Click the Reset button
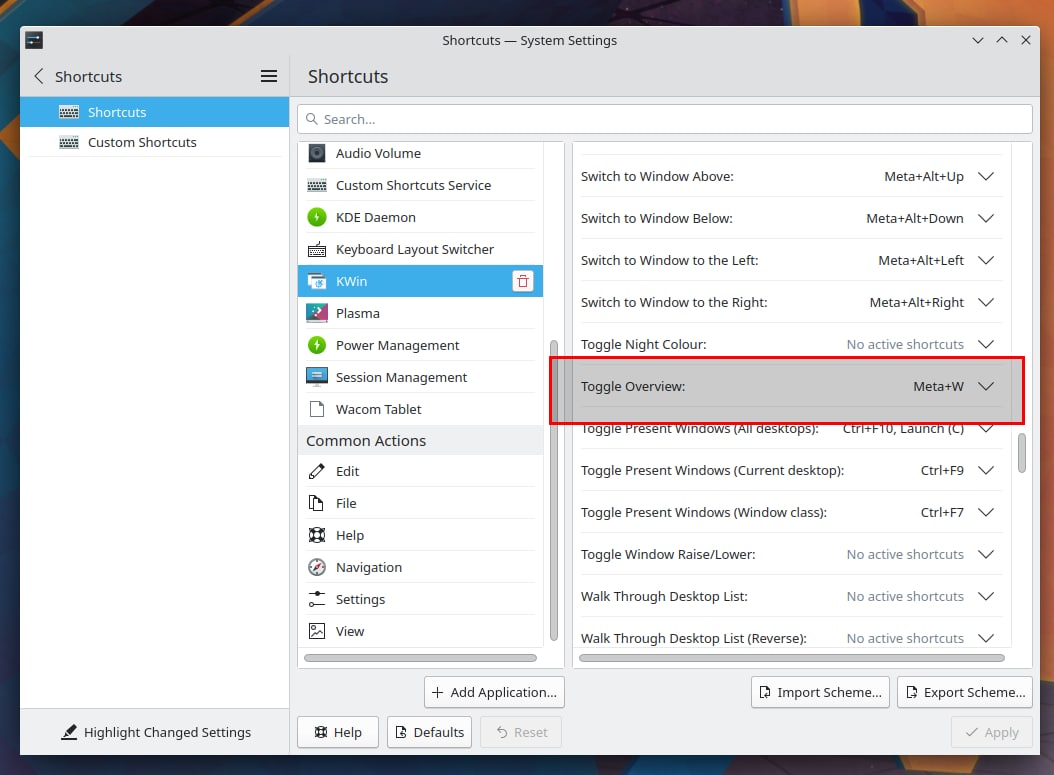This screenshot has width=1054, height=775. pyautogui.click(x=521, y=732)
